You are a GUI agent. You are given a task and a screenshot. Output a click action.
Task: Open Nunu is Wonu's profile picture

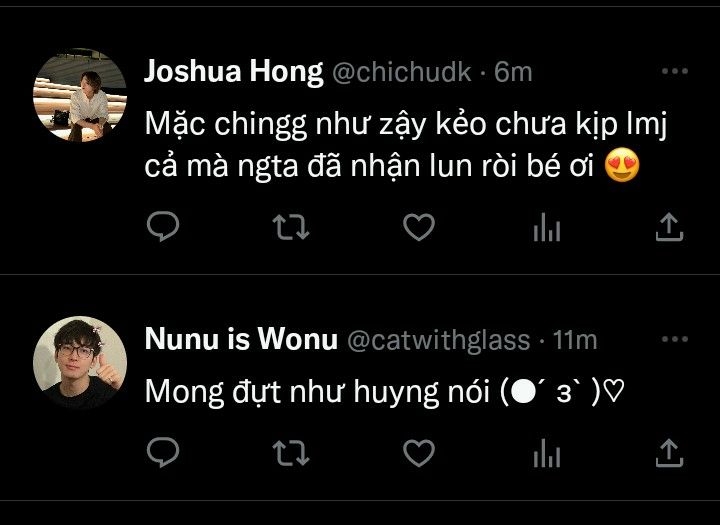(x=80, y=363)
